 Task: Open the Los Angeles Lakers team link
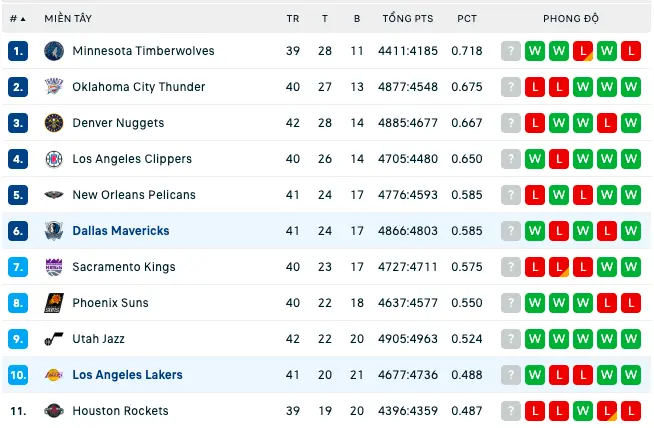(x=128, y=375)
